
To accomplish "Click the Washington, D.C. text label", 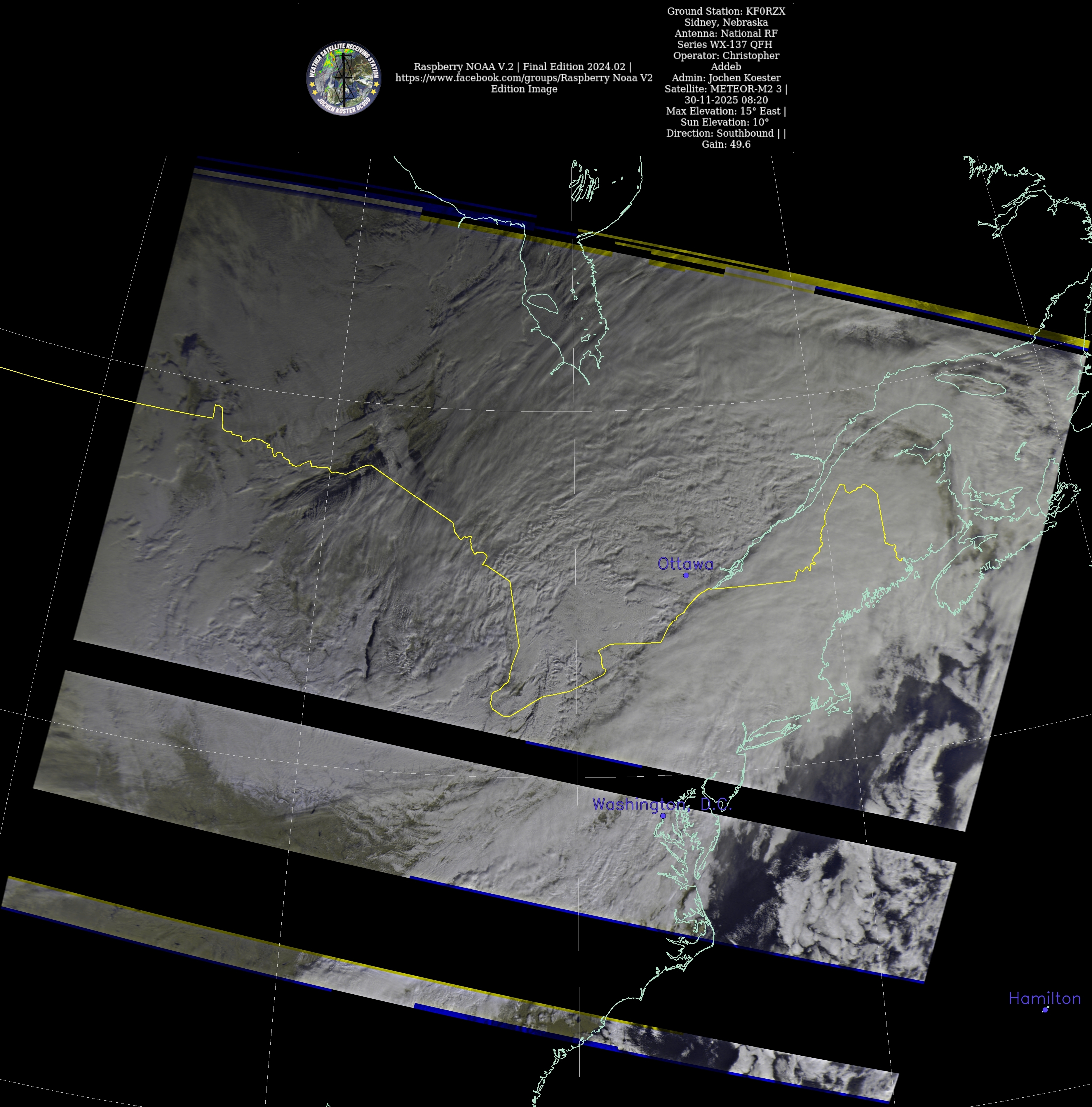I will tap(662, 804).
